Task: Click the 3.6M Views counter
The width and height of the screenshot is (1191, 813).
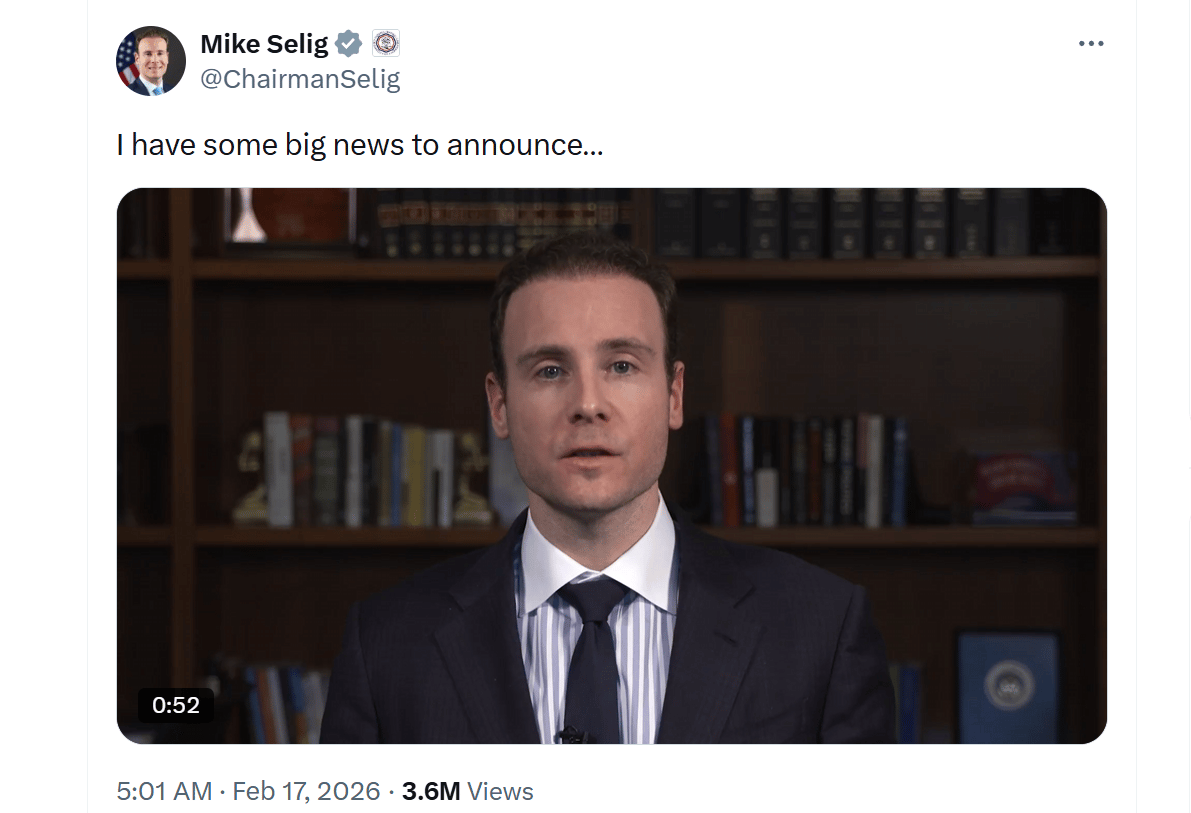Action: coord(468,791)
